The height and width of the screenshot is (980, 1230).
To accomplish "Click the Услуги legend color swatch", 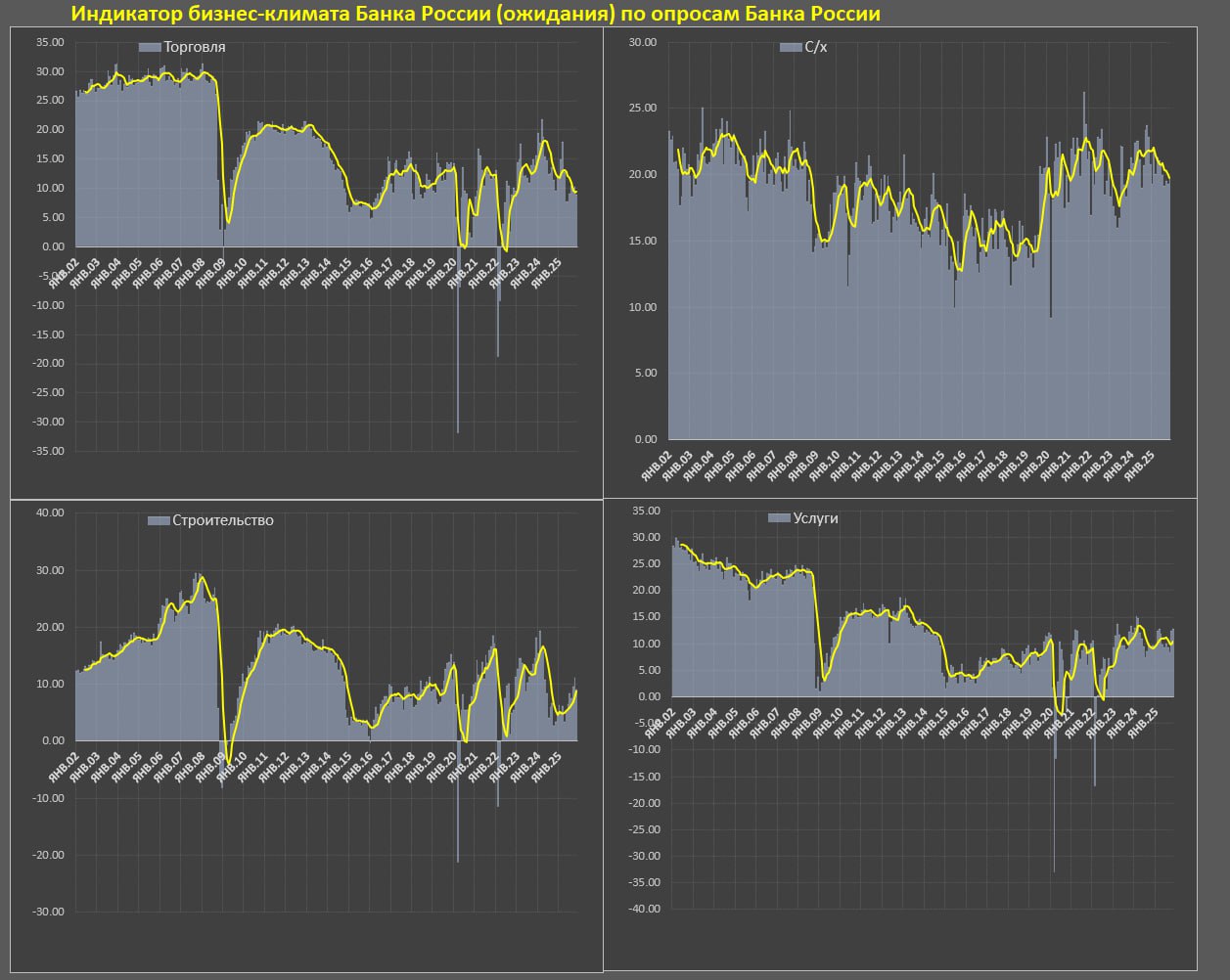I will point(778,518).
